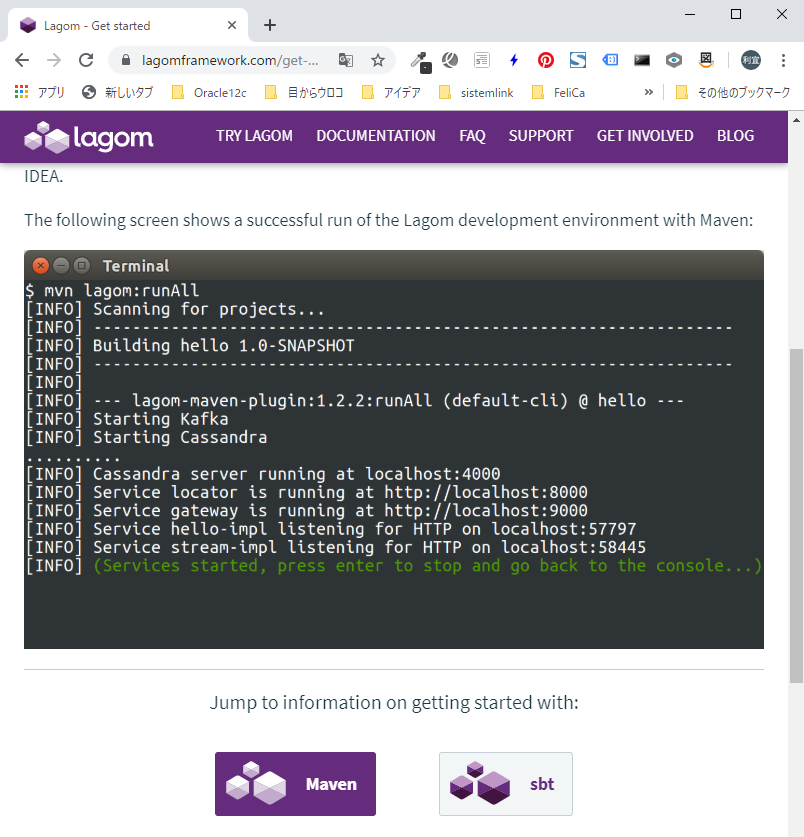Click the eye-shaped extension icon
This screenshot has width=804, height=837.
click(672, 60)
